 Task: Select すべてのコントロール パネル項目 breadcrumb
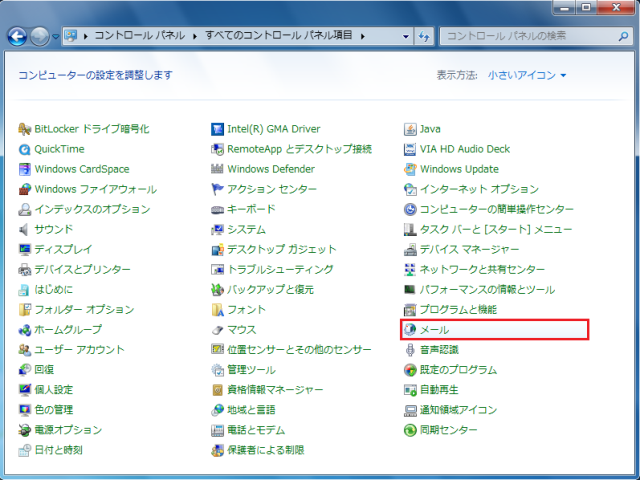[278, 36]
